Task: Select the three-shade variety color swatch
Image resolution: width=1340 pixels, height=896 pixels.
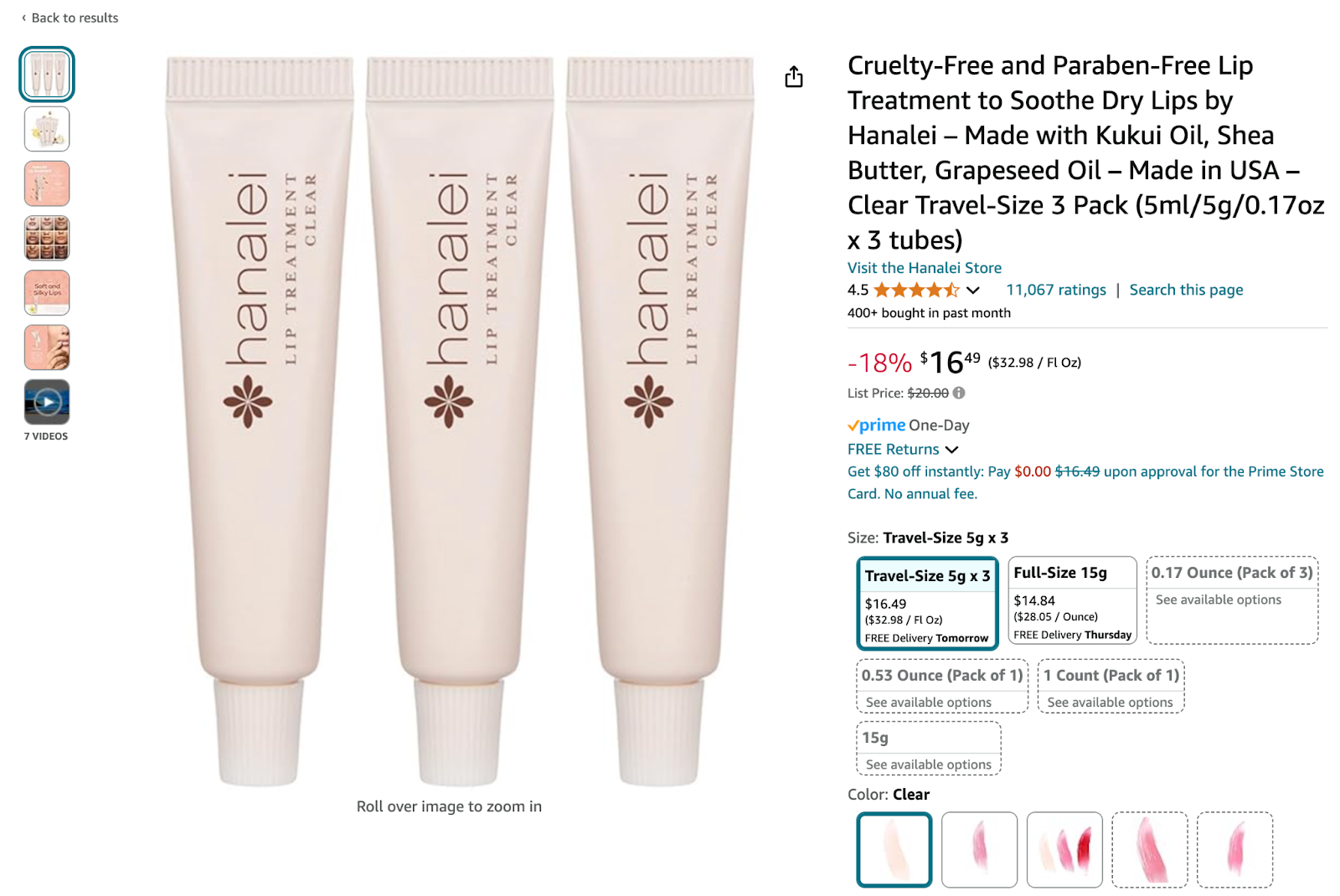Action: pyautogui.click(x=1064, y=849)
